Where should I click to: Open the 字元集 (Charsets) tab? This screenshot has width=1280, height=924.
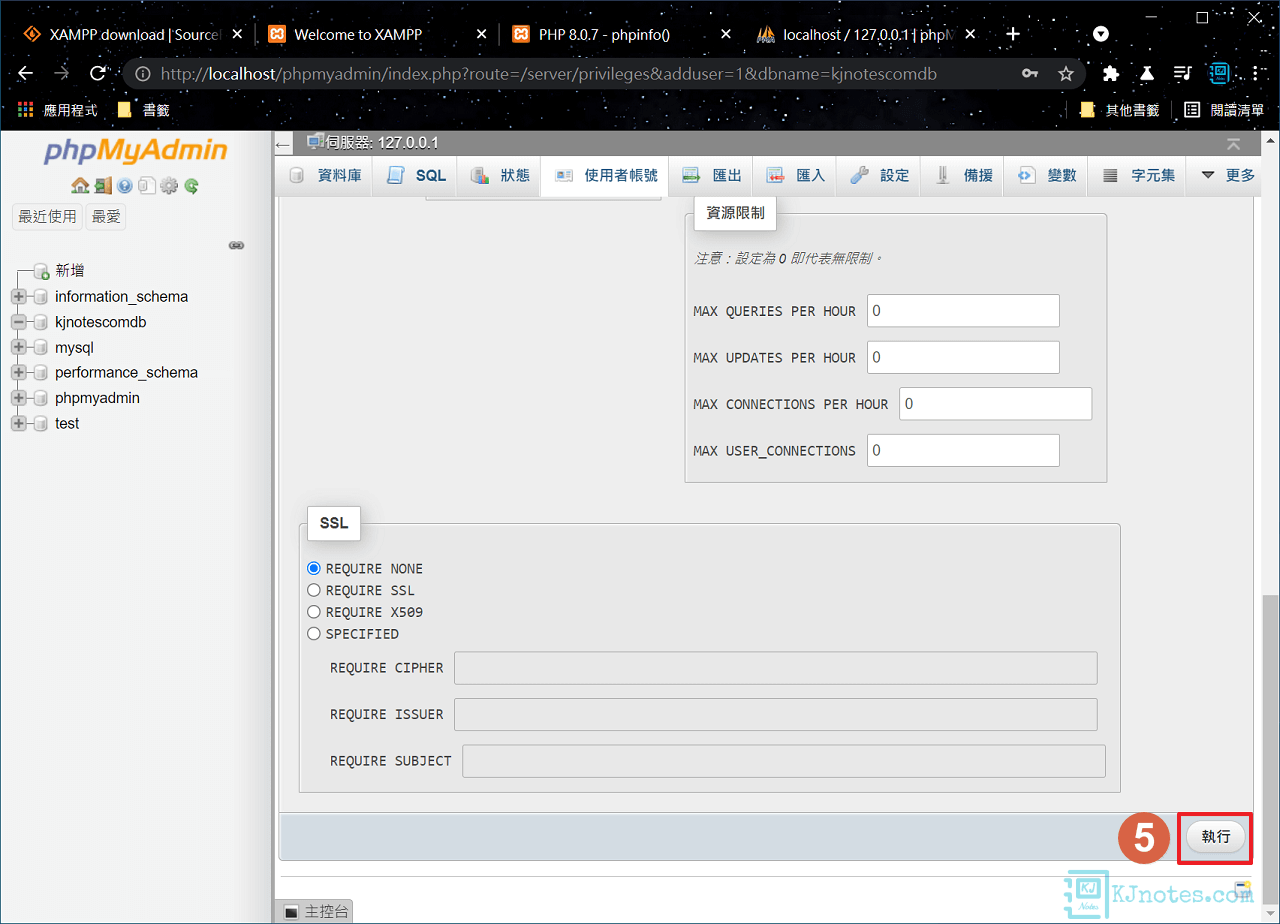1139,176
